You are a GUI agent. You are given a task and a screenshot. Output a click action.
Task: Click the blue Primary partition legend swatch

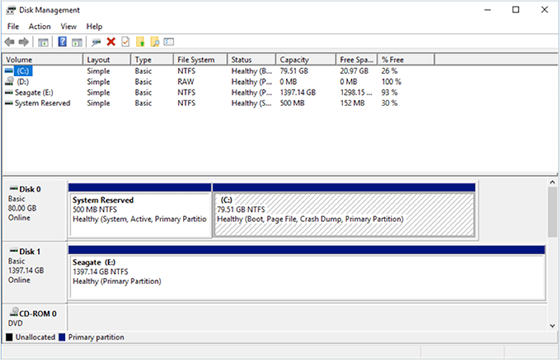coord(62,337)
